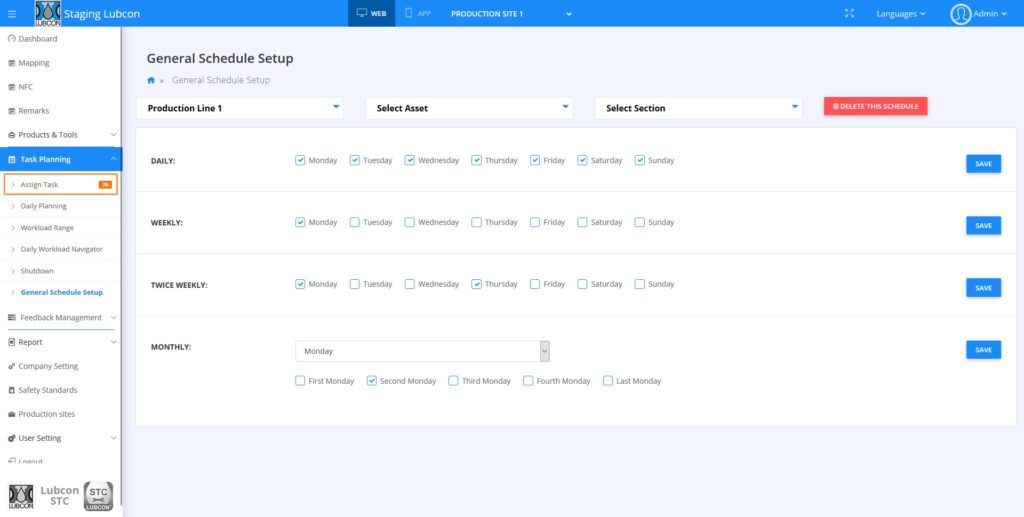Save the Twice Weekly schedule
The height and width of the screenshot is (517, 1024).
coord(982,288)
